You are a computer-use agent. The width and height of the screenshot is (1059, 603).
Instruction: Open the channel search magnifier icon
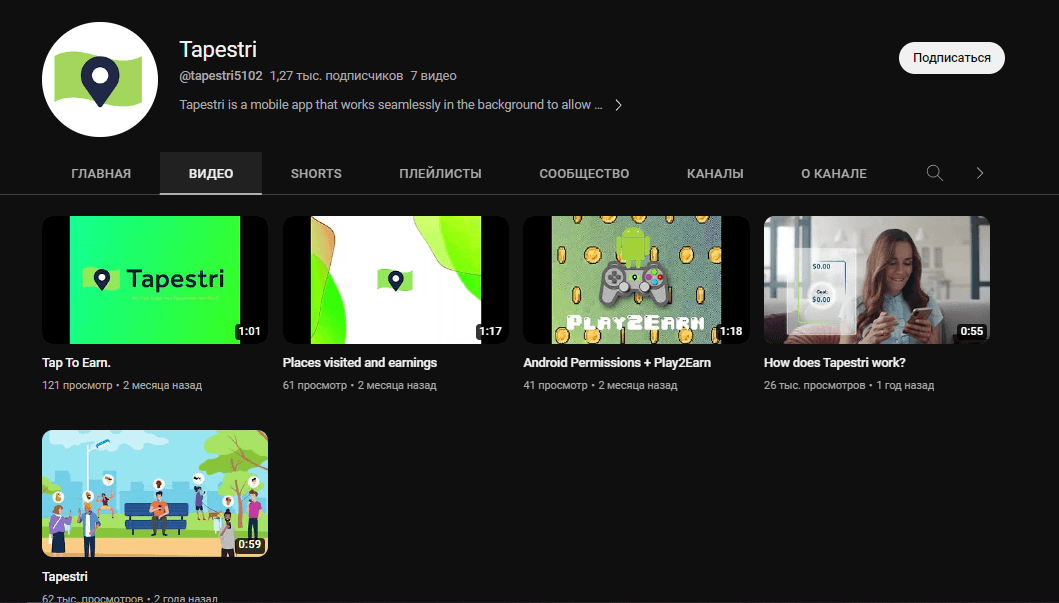pyautogui.click(x=934, y=173)
